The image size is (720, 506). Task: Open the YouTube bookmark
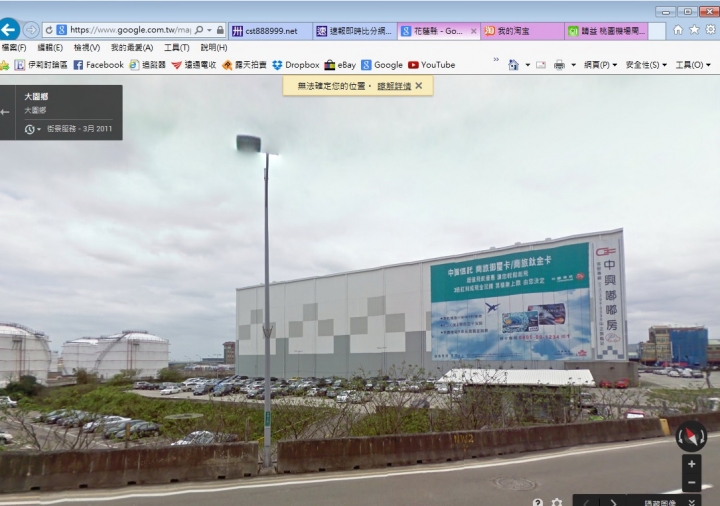(432, 65)
